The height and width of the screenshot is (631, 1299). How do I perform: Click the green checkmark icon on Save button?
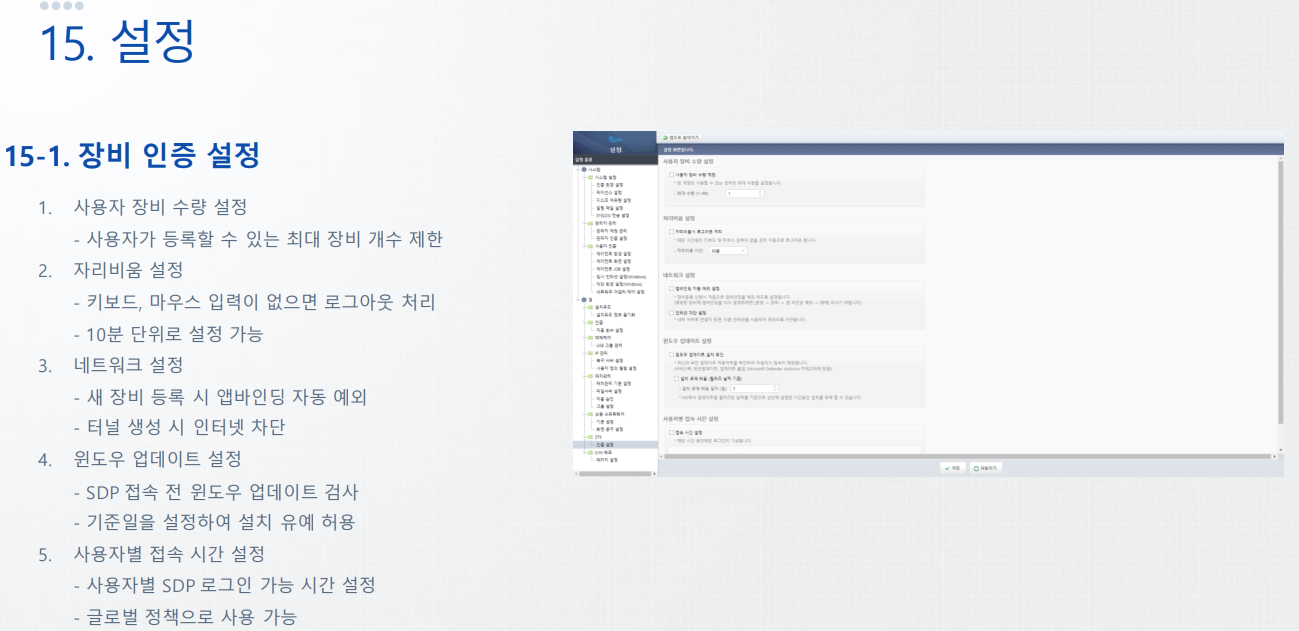(946, 467)
